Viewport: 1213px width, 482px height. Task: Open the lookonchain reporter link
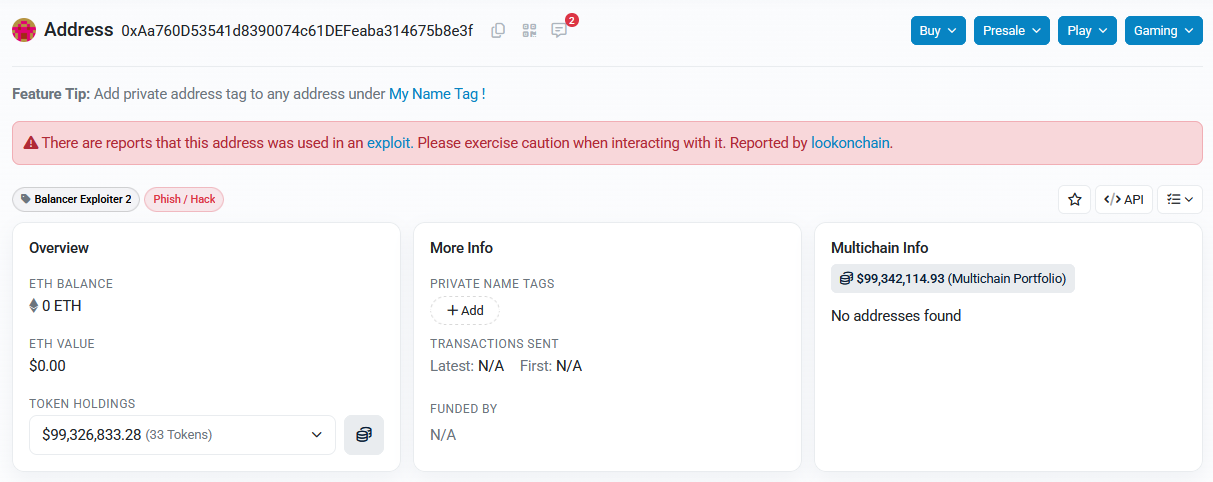click(x=850, y=143)
